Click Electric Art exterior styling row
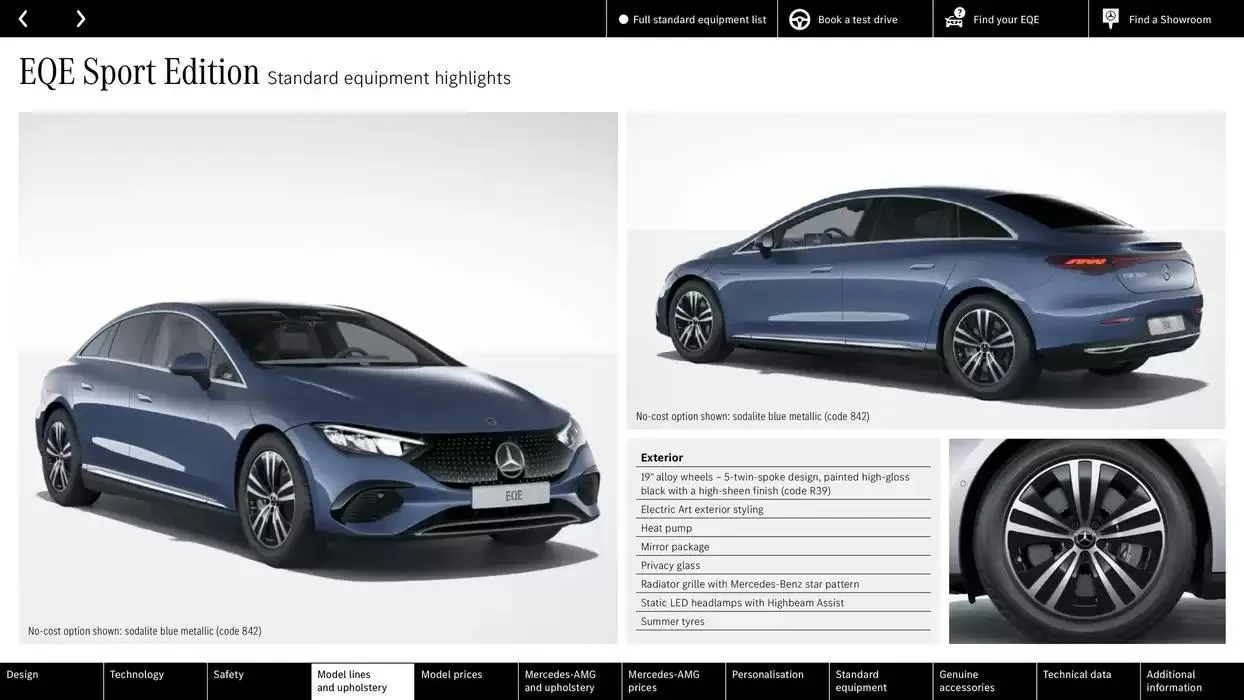The height and width of the screenshot is (700, 1244). [x=783, y=509]
